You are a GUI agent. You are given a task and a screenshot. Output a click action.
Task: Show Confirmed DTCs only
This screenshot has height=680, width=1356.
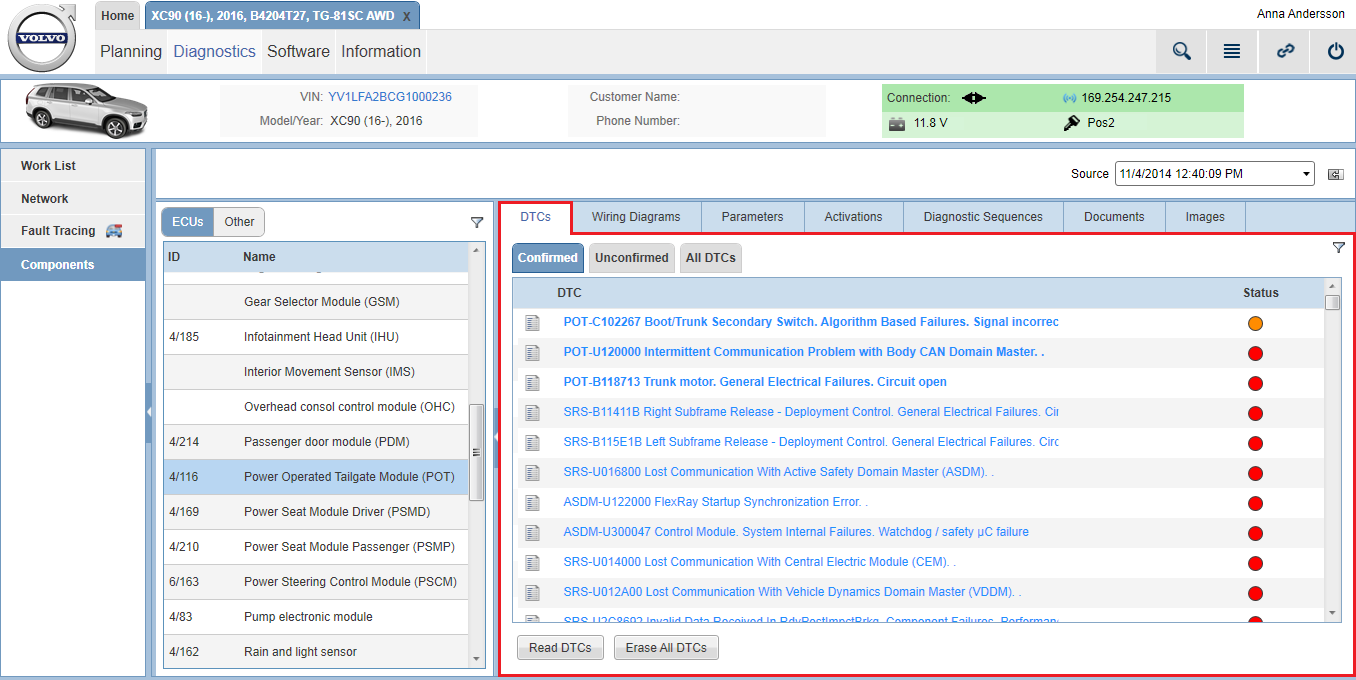[548, 258]
